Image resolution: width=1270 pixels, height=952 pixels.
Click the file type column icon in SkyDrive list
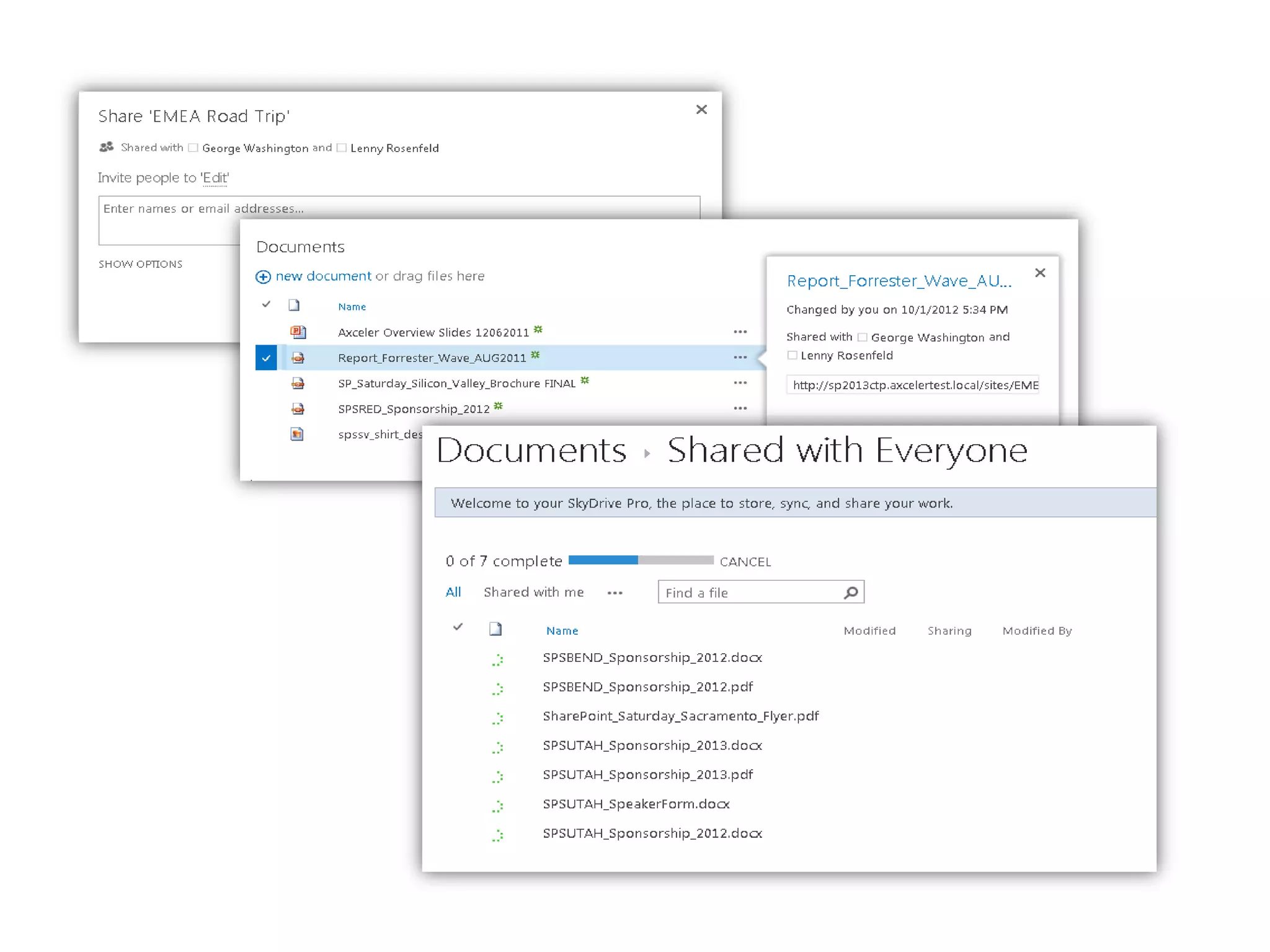495,630
